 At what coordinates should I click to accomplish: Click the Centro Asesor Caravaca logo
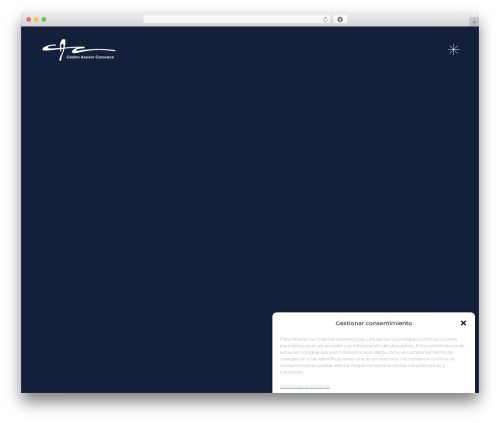pyautogui.click(x=79, y=50)
